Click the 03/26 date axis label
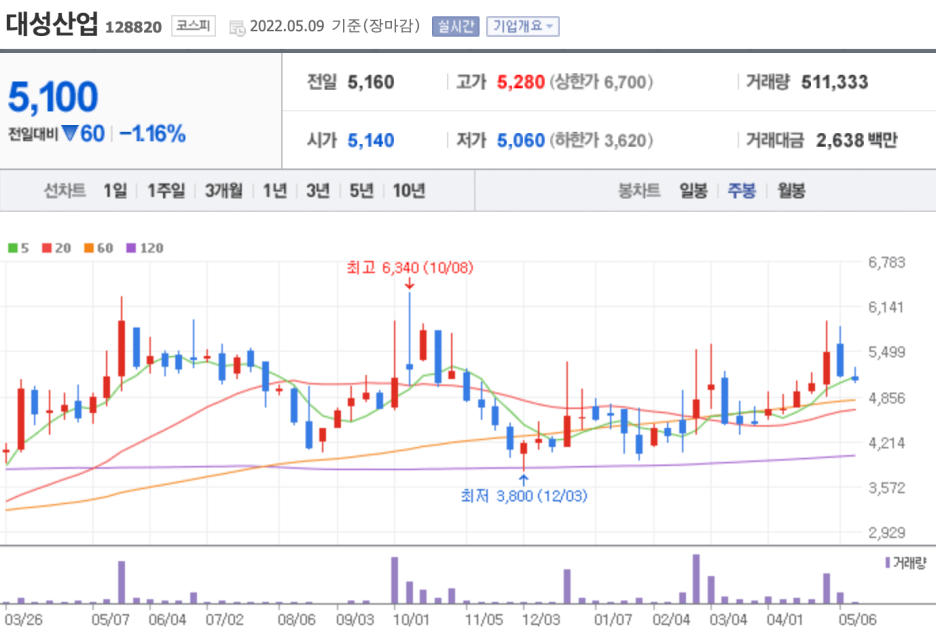The image size is (936, 644). 24,620
